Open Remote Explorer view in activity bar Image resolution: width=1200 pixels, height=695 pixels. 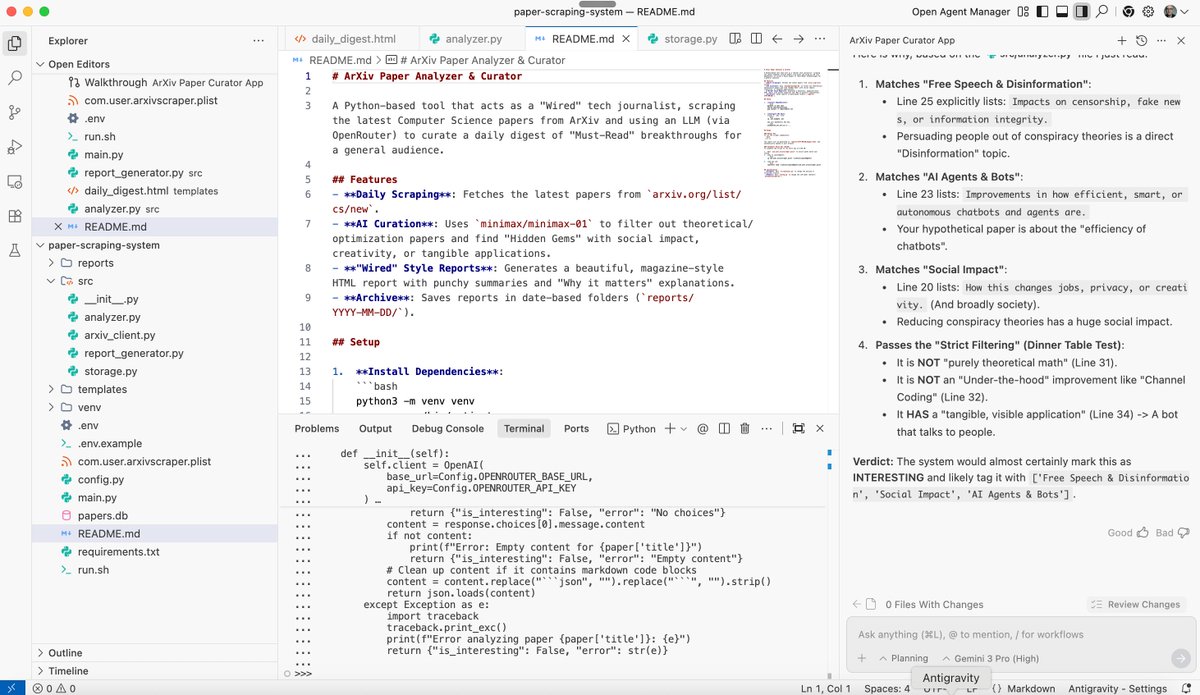click(15, 182)
